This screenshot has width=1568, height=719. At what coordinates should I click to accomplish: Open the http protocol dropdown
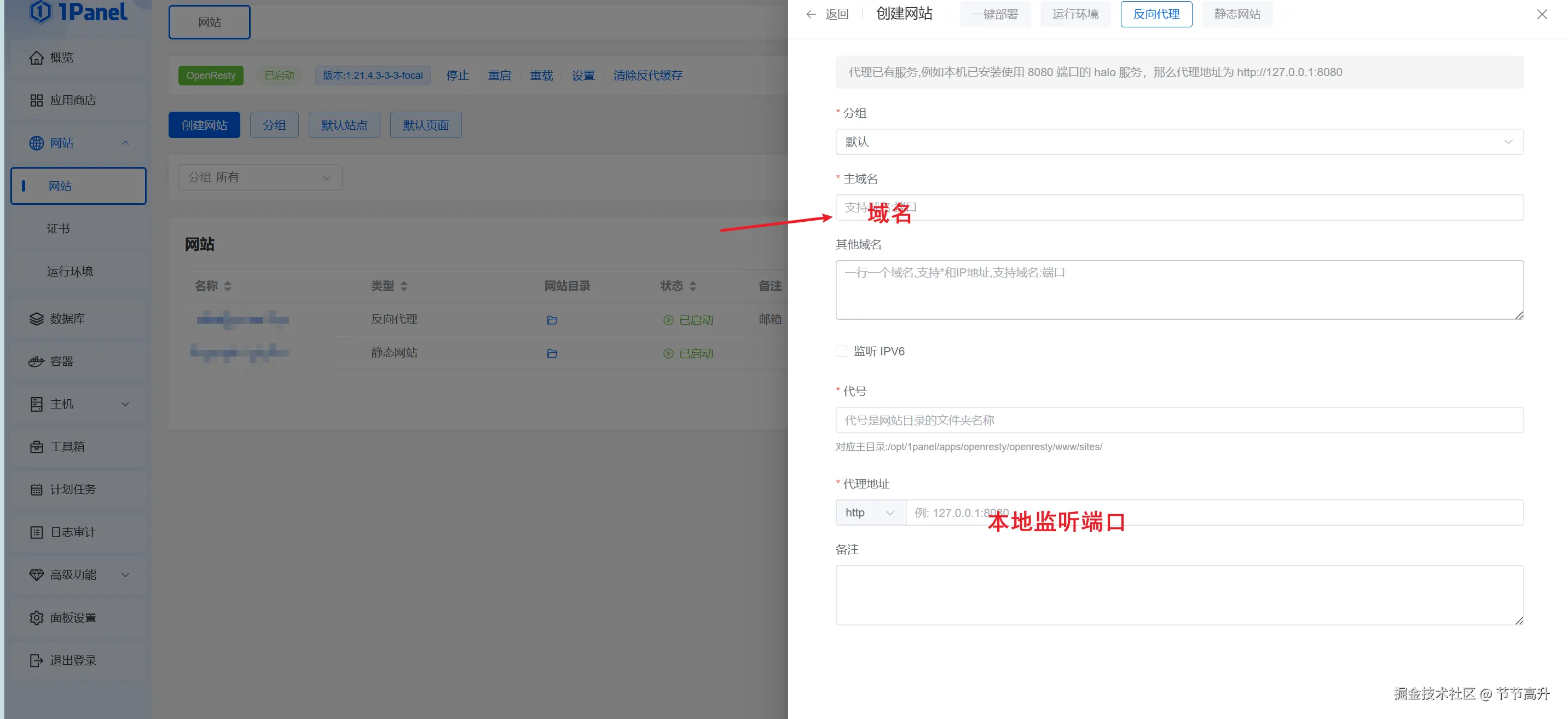coord(870,513)
